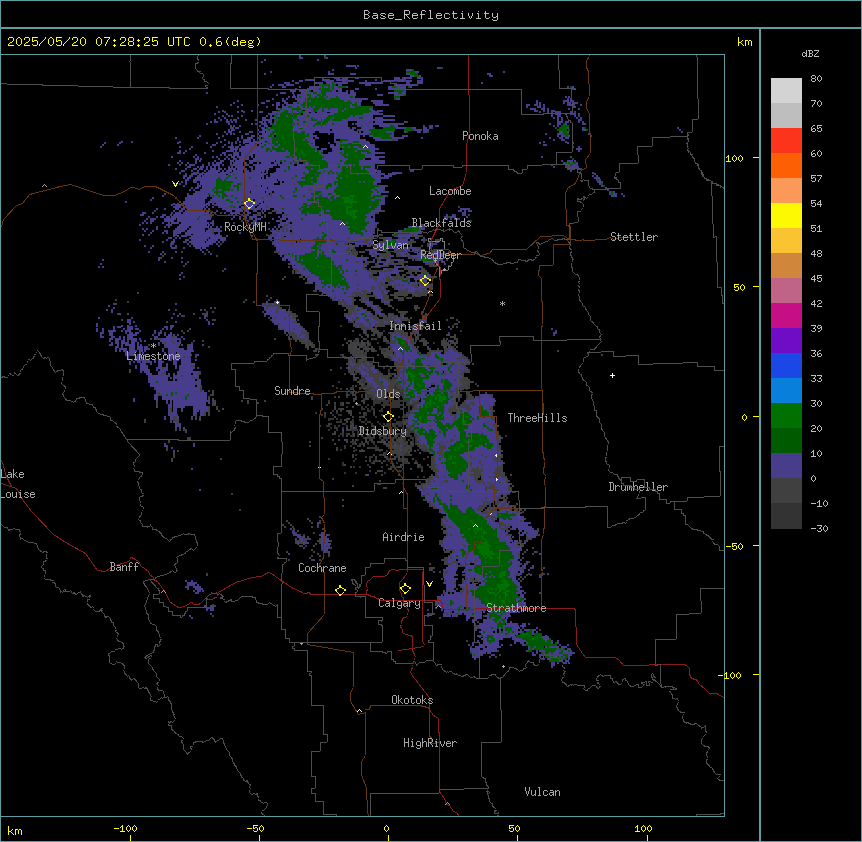The width and height of the screenshot is (862, 842).
Task: Click the Vulcan town label
Action: (543, 792)
